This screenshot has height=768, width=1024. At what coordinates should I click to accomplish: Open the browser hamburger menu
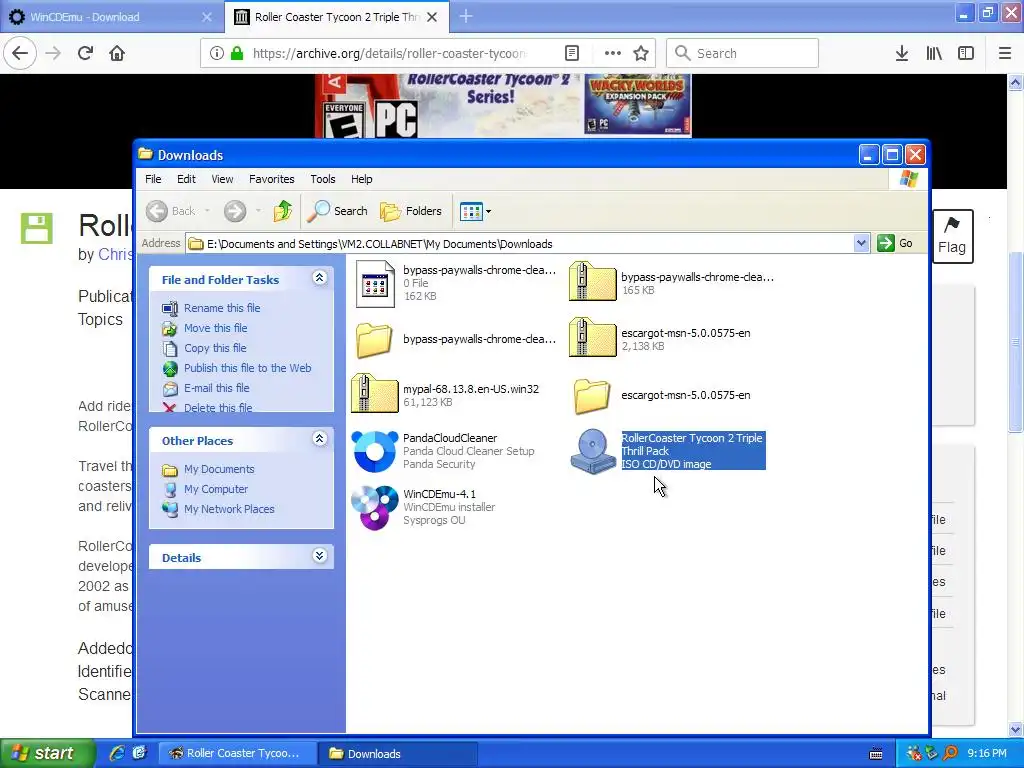tap(1005, 53)
